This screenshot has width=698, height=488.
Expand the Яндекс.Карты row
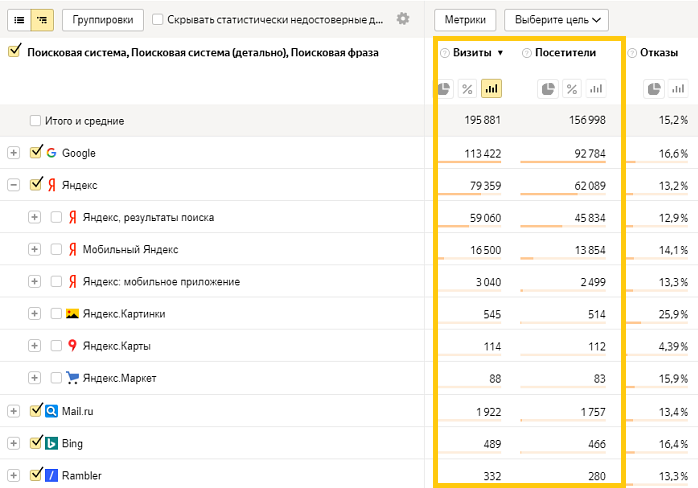coord(34,346)
